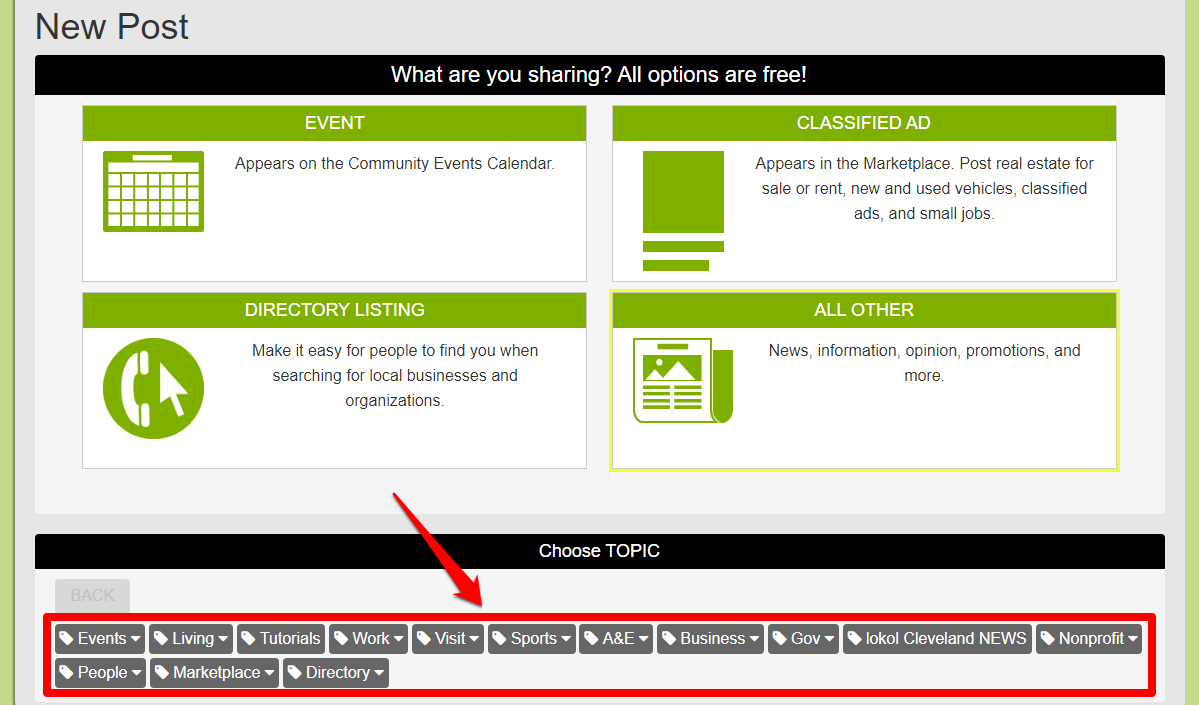Viewport: 1199px width, 705px height.
Task: Click the classified ad document icon
Action: 683,211
